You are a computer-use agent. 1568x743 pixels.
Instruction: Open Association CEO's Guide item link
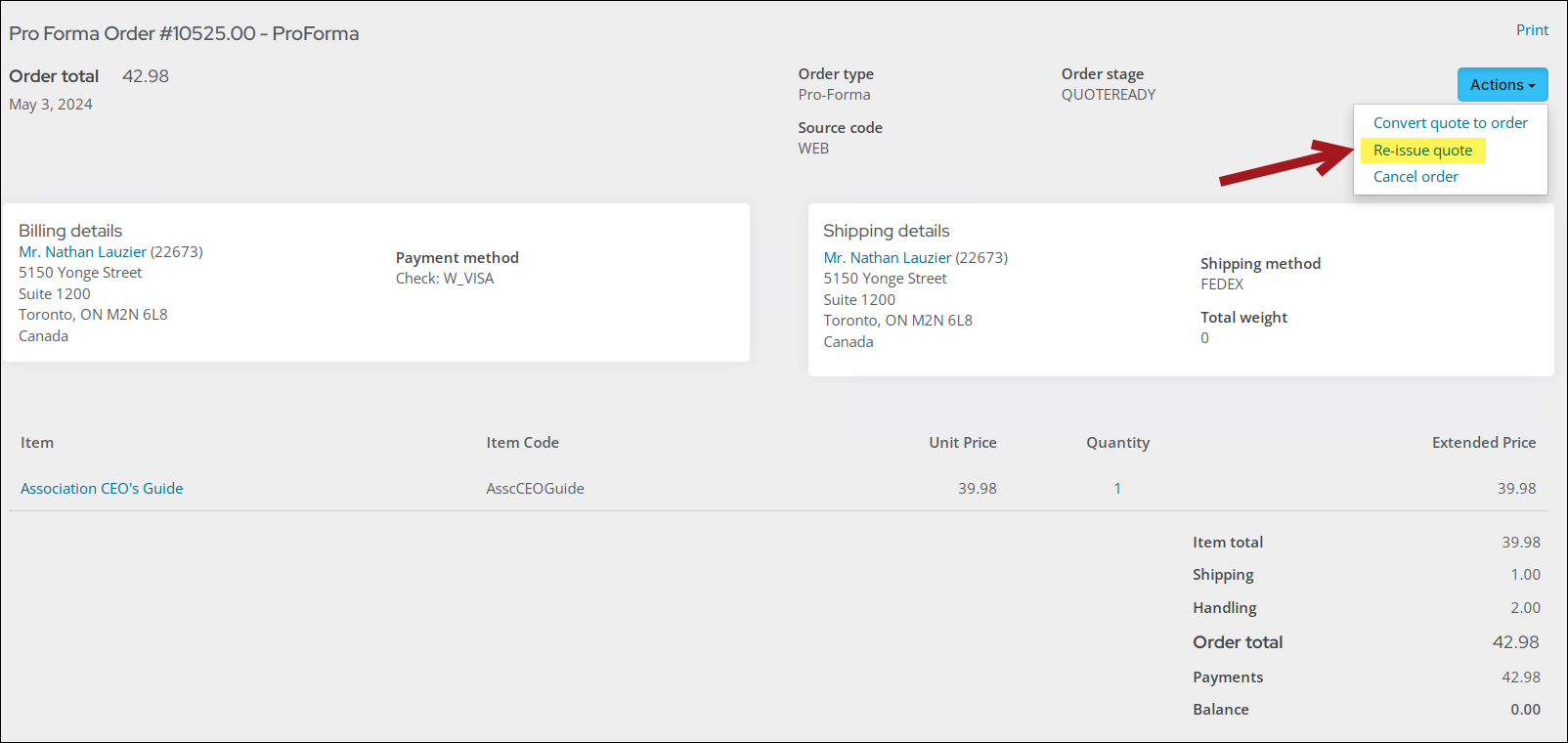[102, 489]
